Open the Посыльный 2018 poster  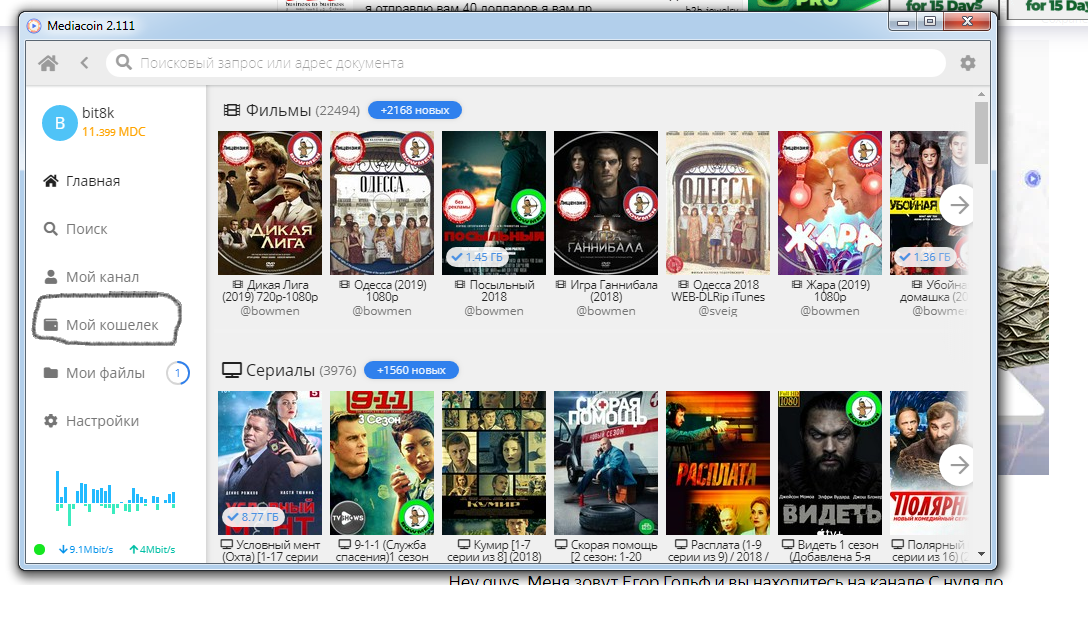click(x=494, y=203)
